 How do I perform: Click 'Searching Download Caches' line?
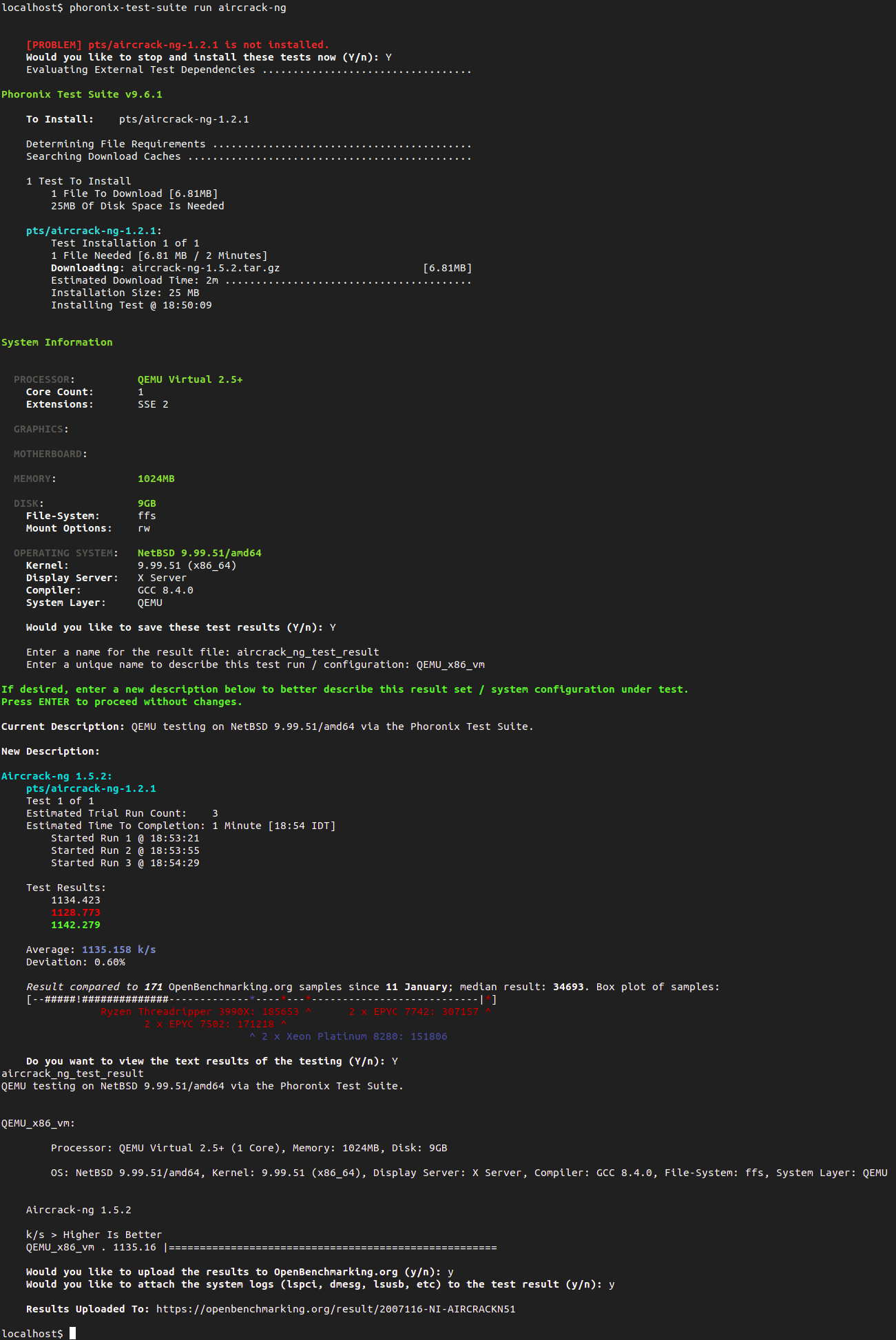pyautogui.click(x=249, y=157)
